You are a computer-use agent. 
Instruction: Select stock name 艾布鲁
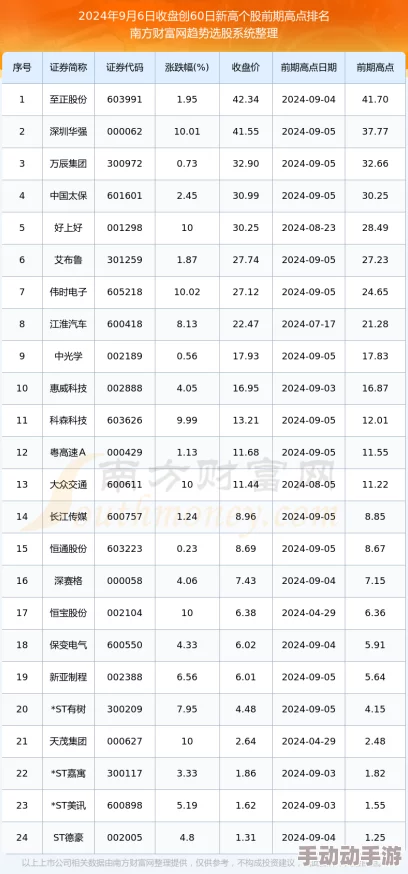tap(69, 260)
